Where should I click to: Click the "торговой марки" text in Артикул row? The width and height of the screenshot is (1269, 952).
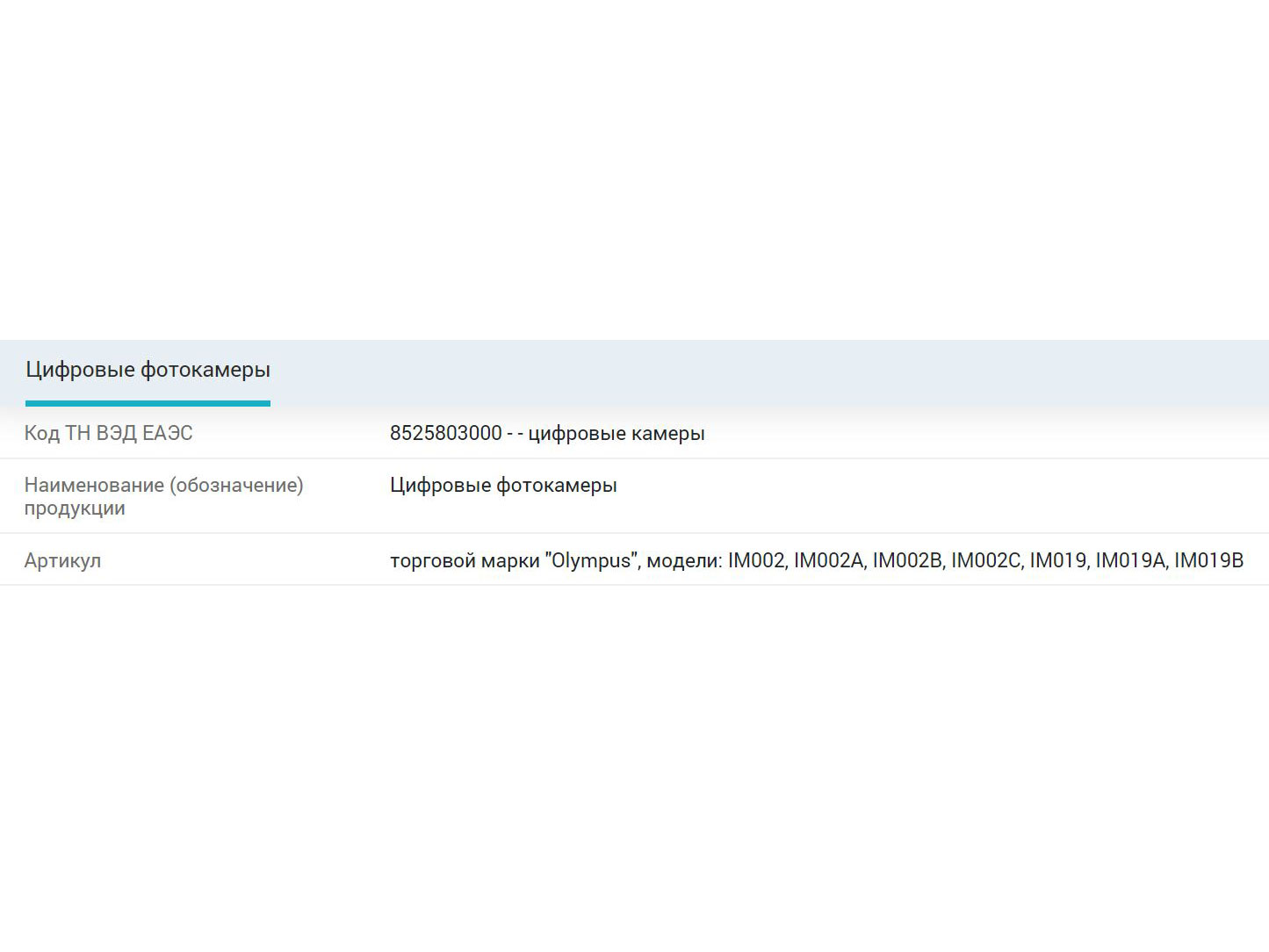[x=465, y=560]
